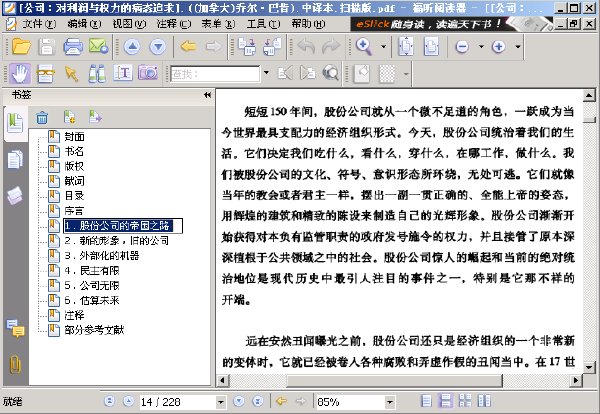Select bookmark 3. 外部化的机器

point(102,255)
